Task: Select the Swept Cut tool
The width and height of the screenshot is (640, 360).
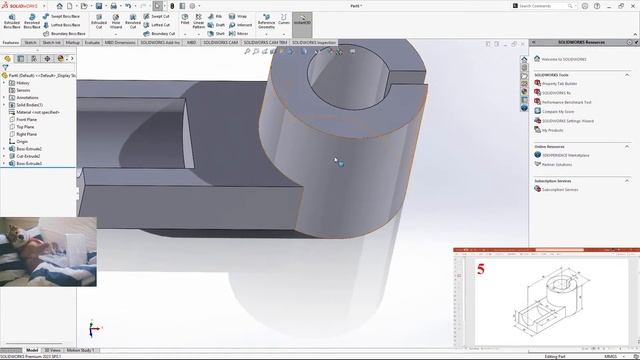Action: click(156, 16)
